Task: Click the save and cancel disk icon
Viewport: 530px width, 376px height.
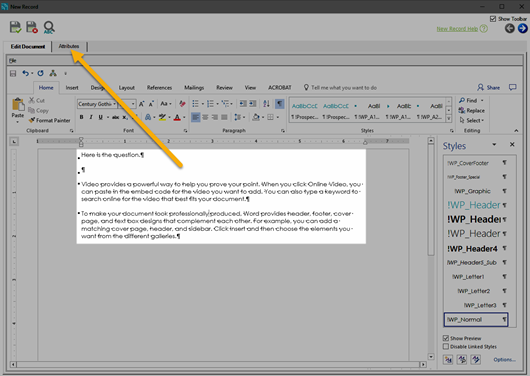Action: [x=32, y=27]
